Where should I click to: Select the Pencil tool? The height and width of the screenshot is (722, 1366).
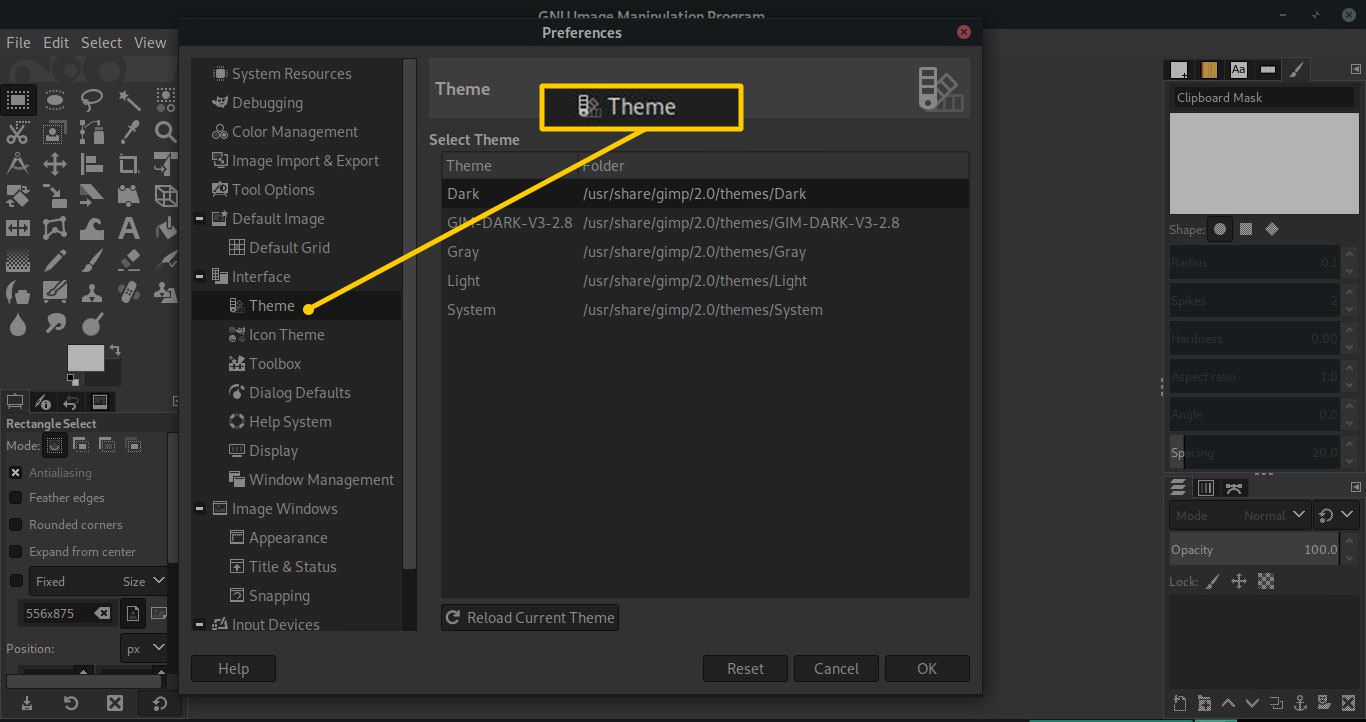[55, 260]
